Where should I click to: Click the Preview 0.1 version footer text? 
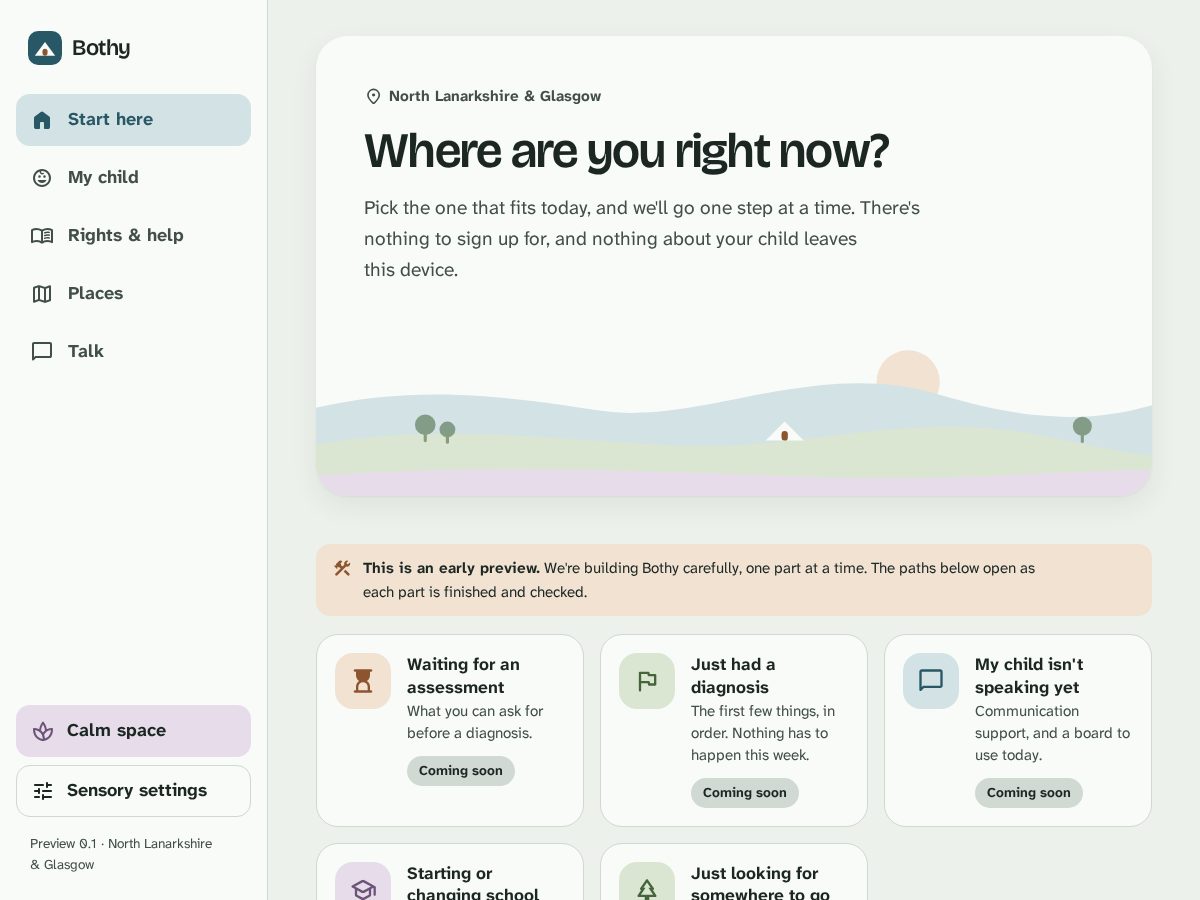coord(121,854)
